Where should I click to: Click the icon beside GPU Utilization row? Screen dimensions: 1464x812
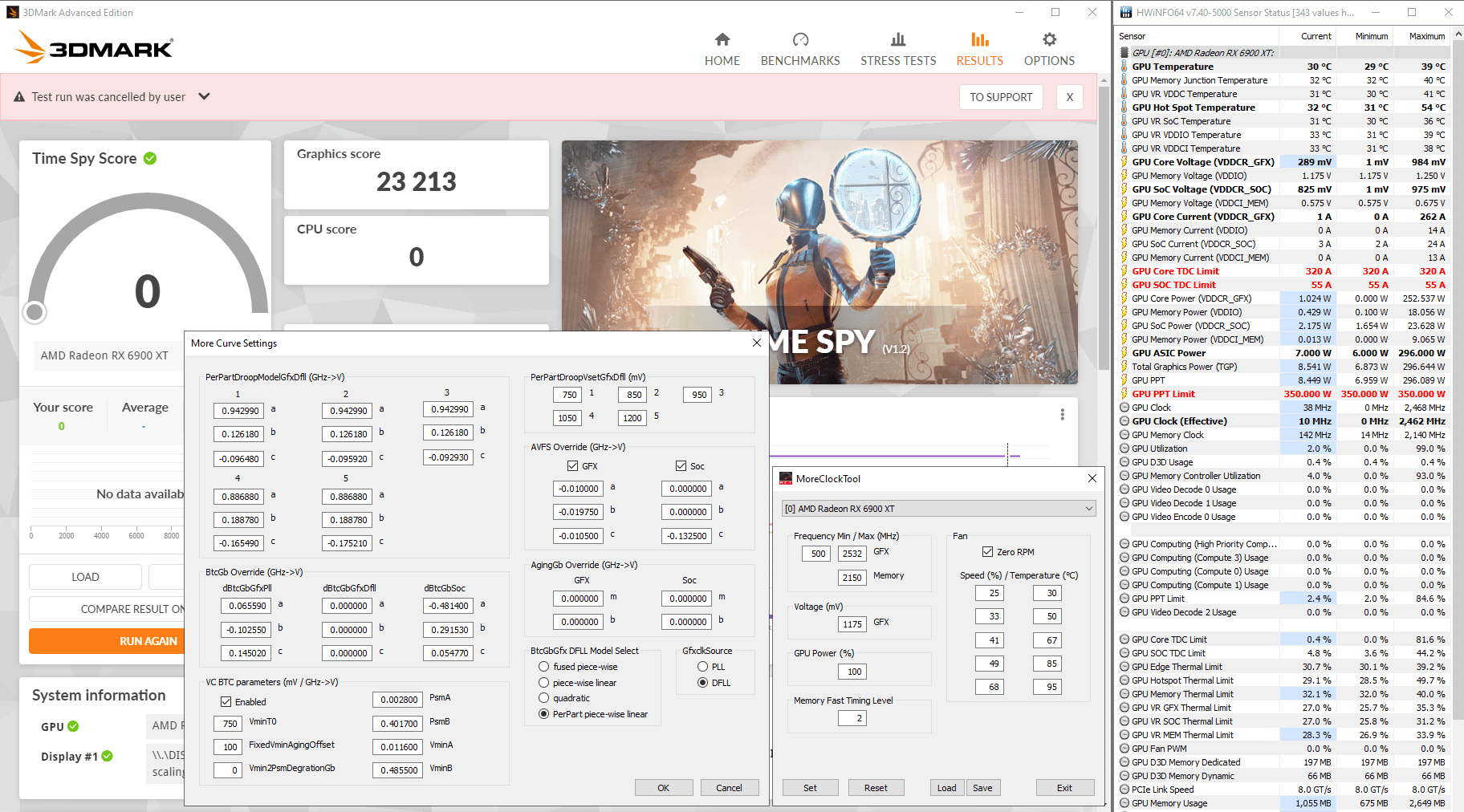tap(1124, 449)
